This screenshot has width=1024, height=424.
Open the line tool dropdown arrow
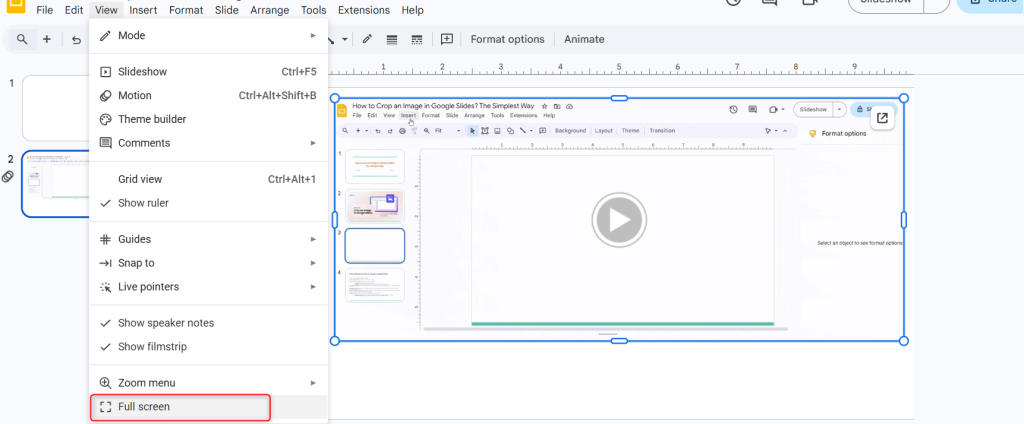pyautogui.click(x=344, y=40)
